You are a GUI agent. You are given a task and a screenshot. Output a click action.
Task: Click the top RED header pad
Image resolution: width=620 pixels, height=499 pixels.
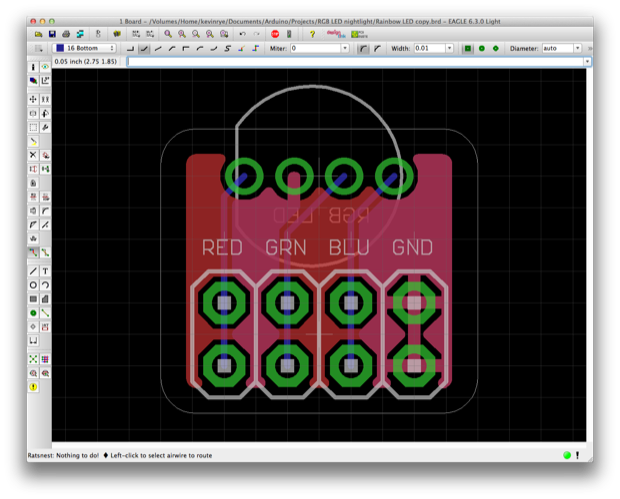(x=224, y=303)
